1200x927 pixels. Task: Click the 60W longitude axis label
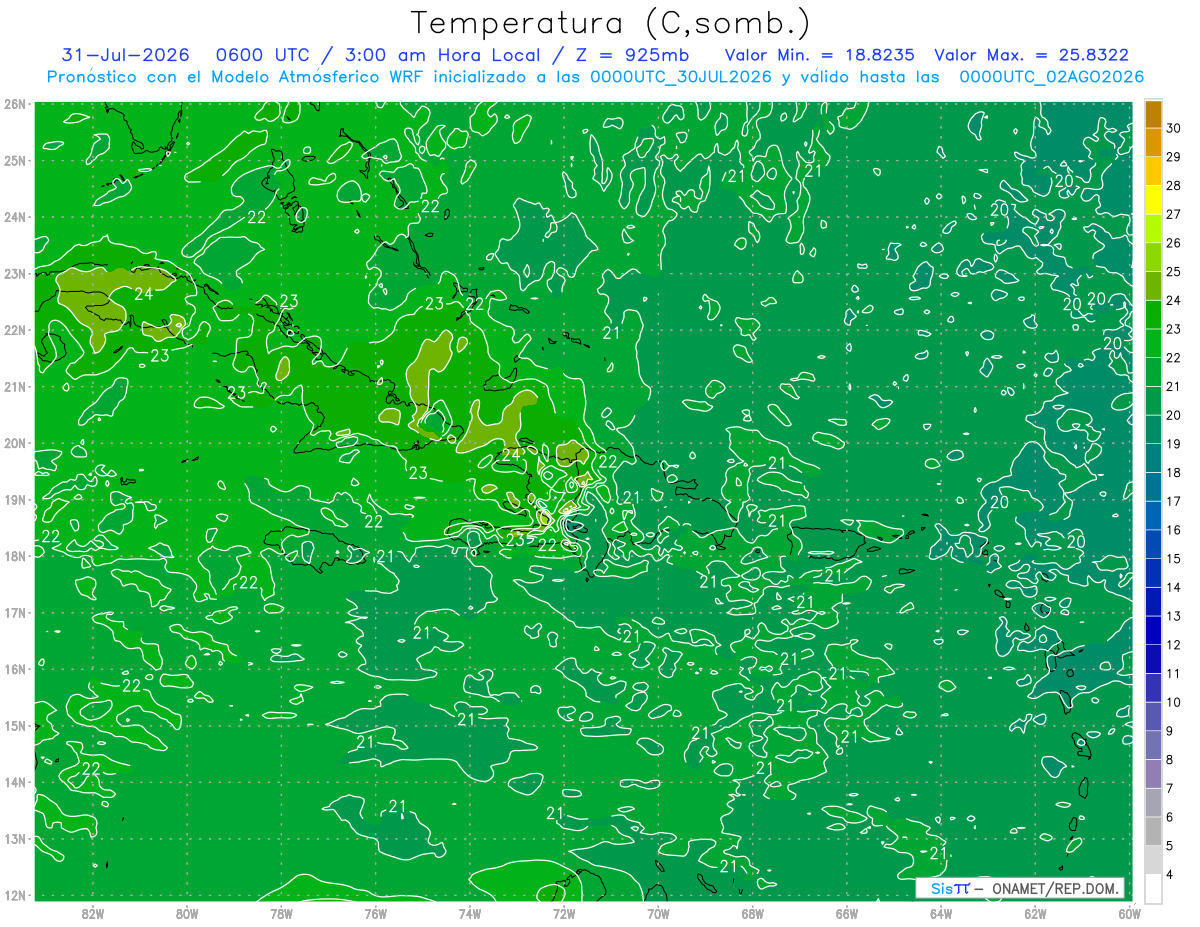(x=1129, y=912)
